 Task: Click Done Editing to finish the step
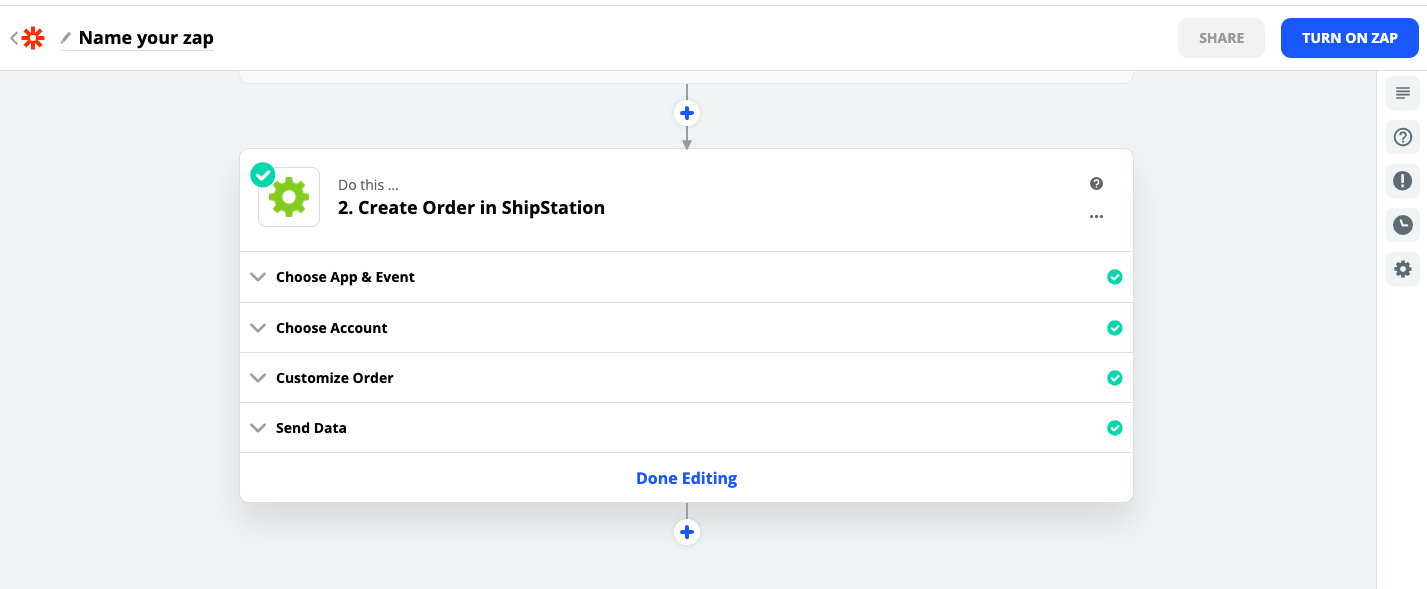(x=687, y=478)
